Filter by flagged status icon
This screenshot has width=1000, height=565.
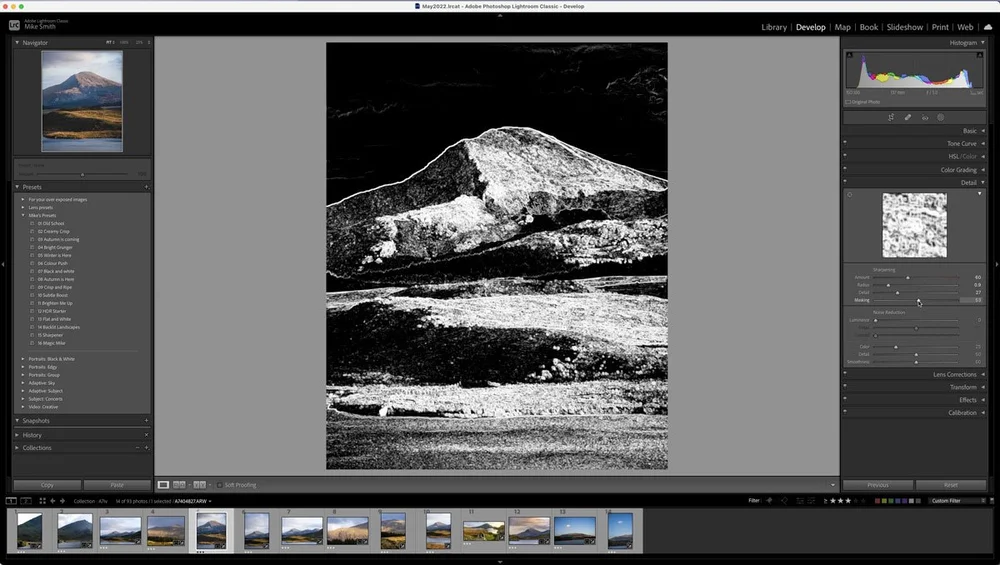pos(769,501)
